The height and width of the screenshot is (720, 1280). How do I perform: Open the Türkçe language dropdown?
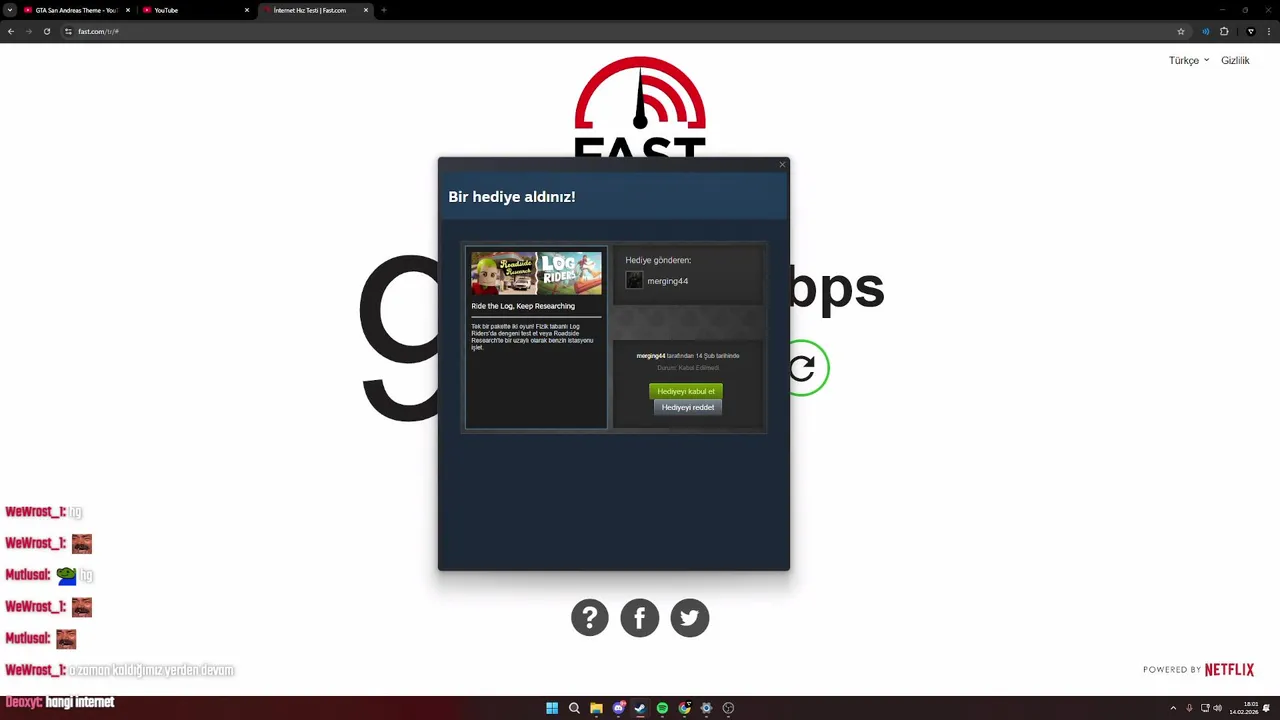point(1189,61)
